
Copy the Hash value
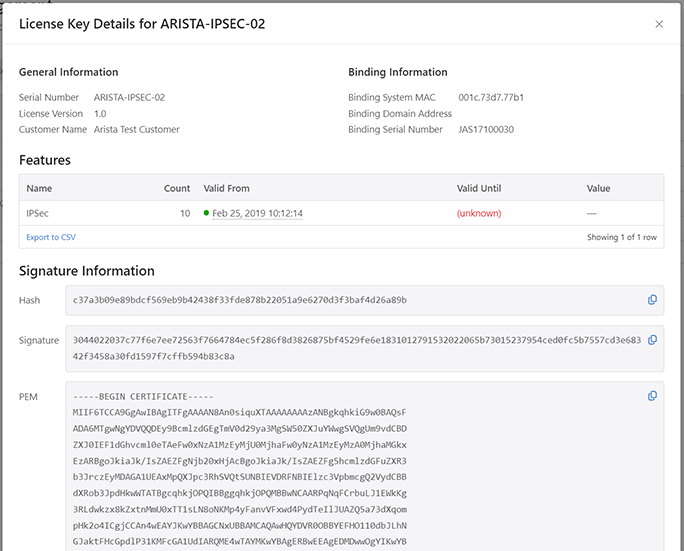[x=652, y=300]
